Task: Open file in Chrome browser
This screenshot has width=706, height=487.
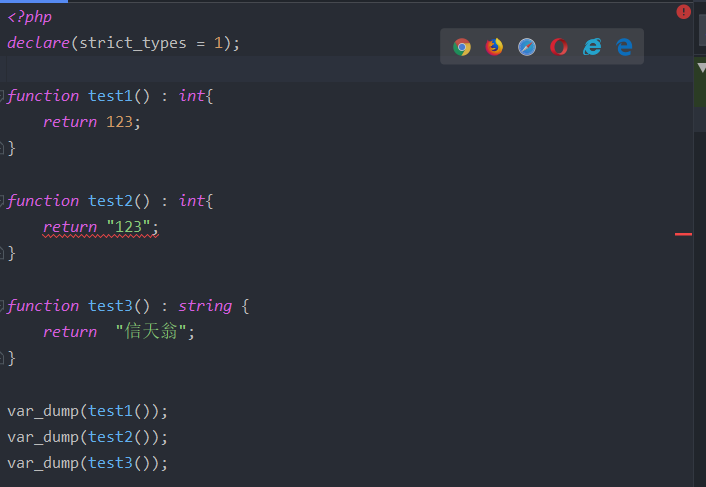Action: coord(462,47)
